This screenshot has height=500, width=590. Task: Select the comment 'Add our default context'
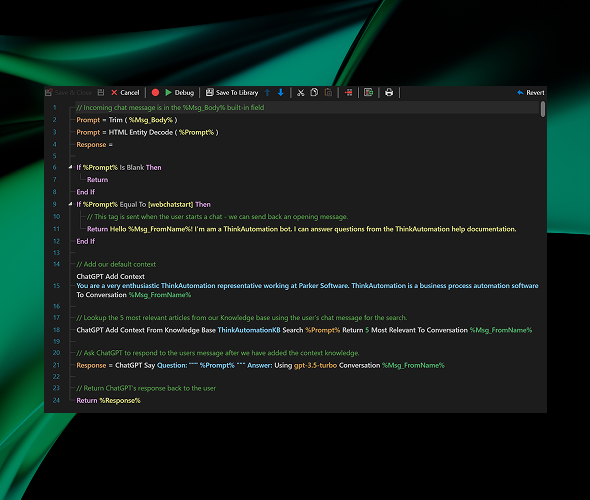(116, 264)
